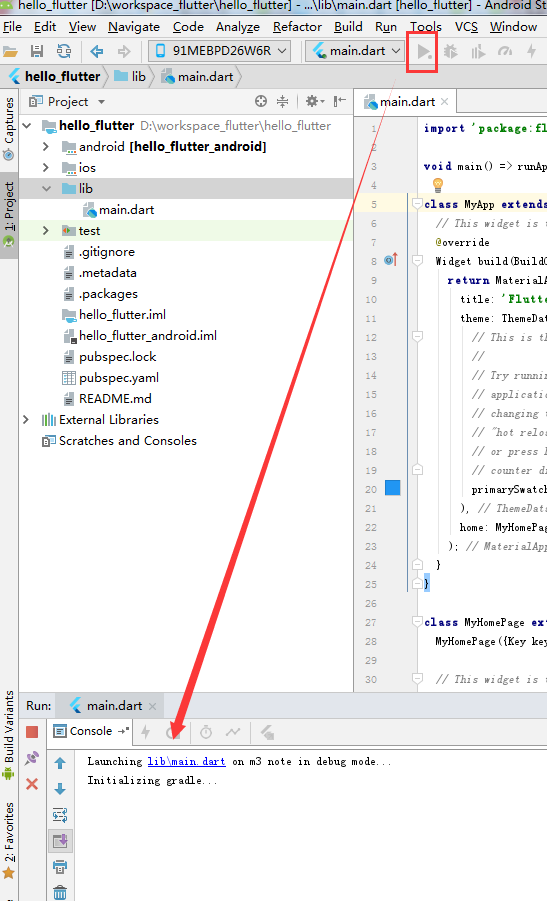Open the Build Variants side tab
Screen dimensions: 547x901
tap(9, 736)
